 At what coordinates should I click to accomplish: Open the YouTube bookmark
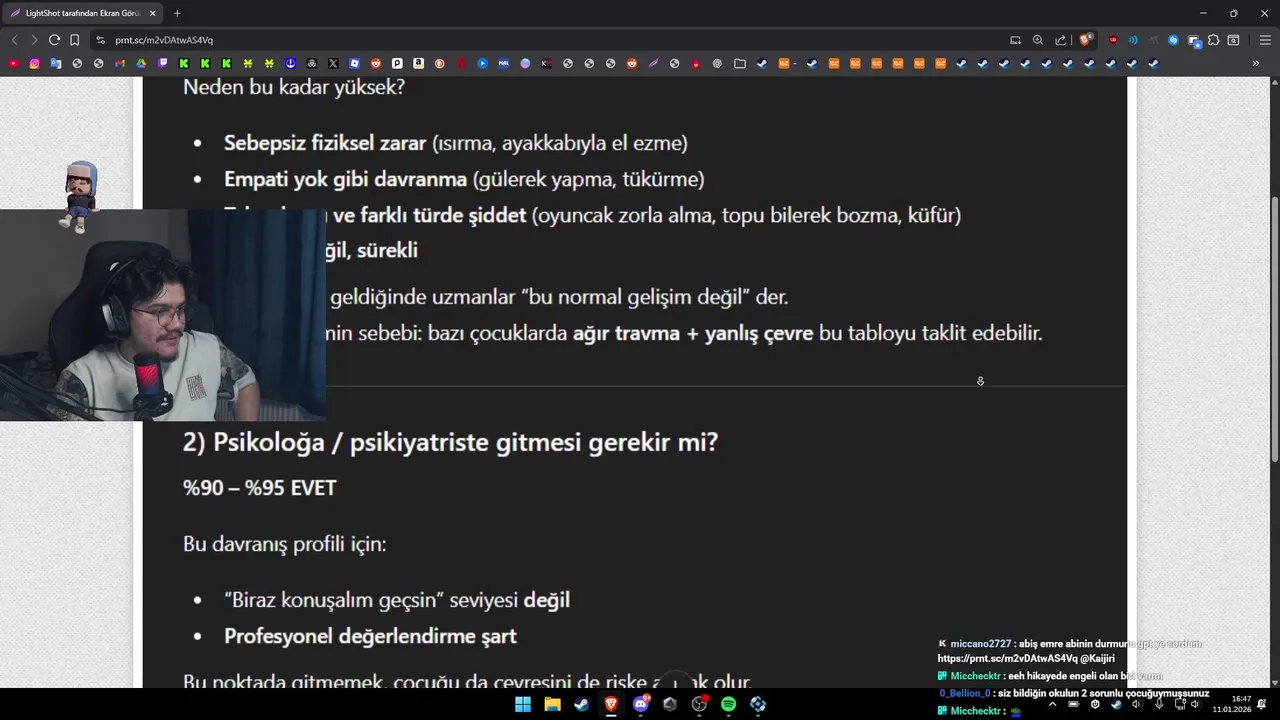pos(13,64)
